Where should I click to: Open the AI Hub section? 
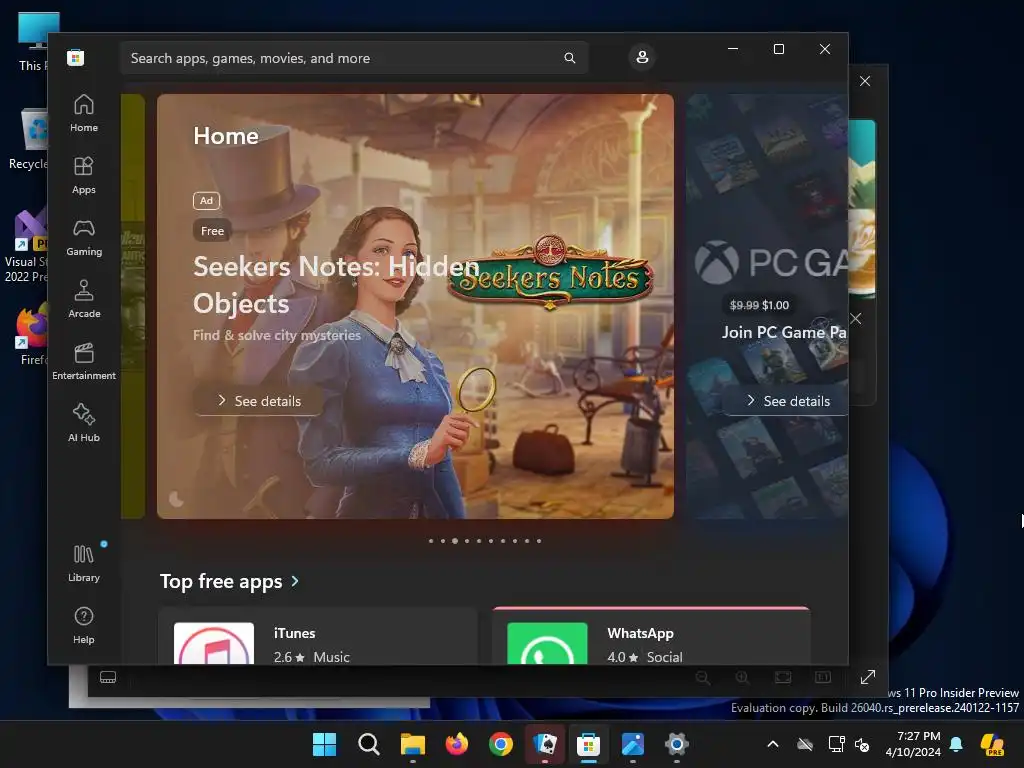(84, 423)
